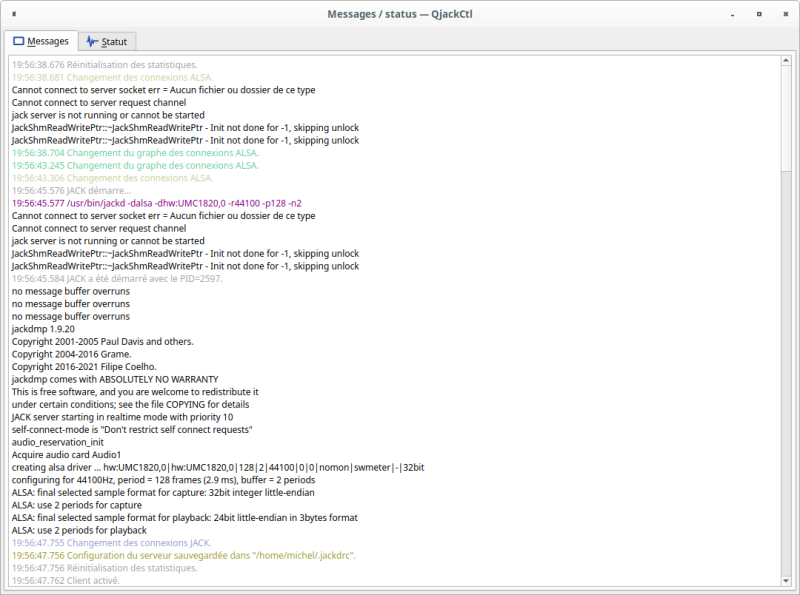Click the line 'jackdmp 1.9.20'

pyautogui.click(x=43, y=329)
